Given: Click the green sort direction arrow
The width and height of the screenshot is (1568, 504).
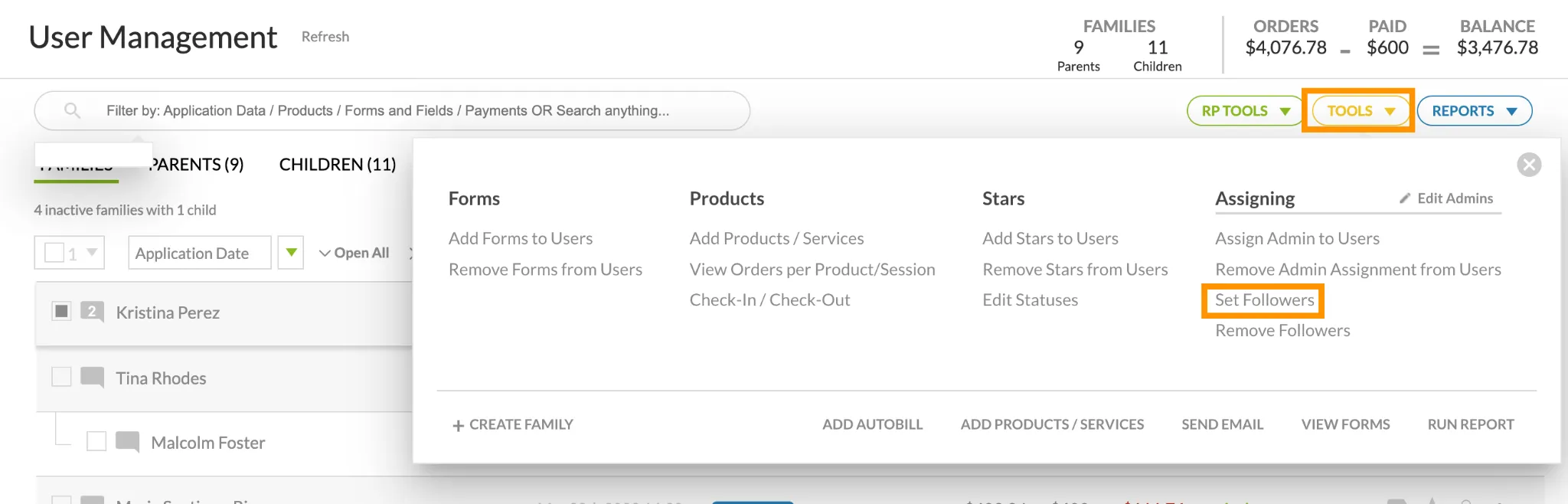Looking at the screenshot, I should pos(291,252).
